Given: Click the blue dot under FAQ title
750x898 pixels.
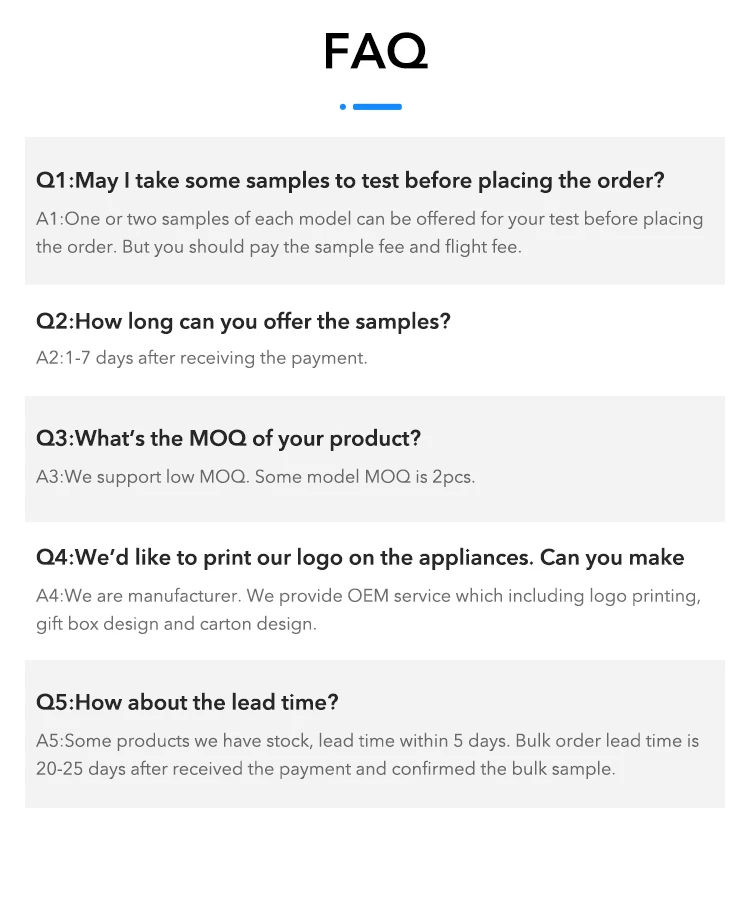Looking at the screenshot, I should [343, 107].
